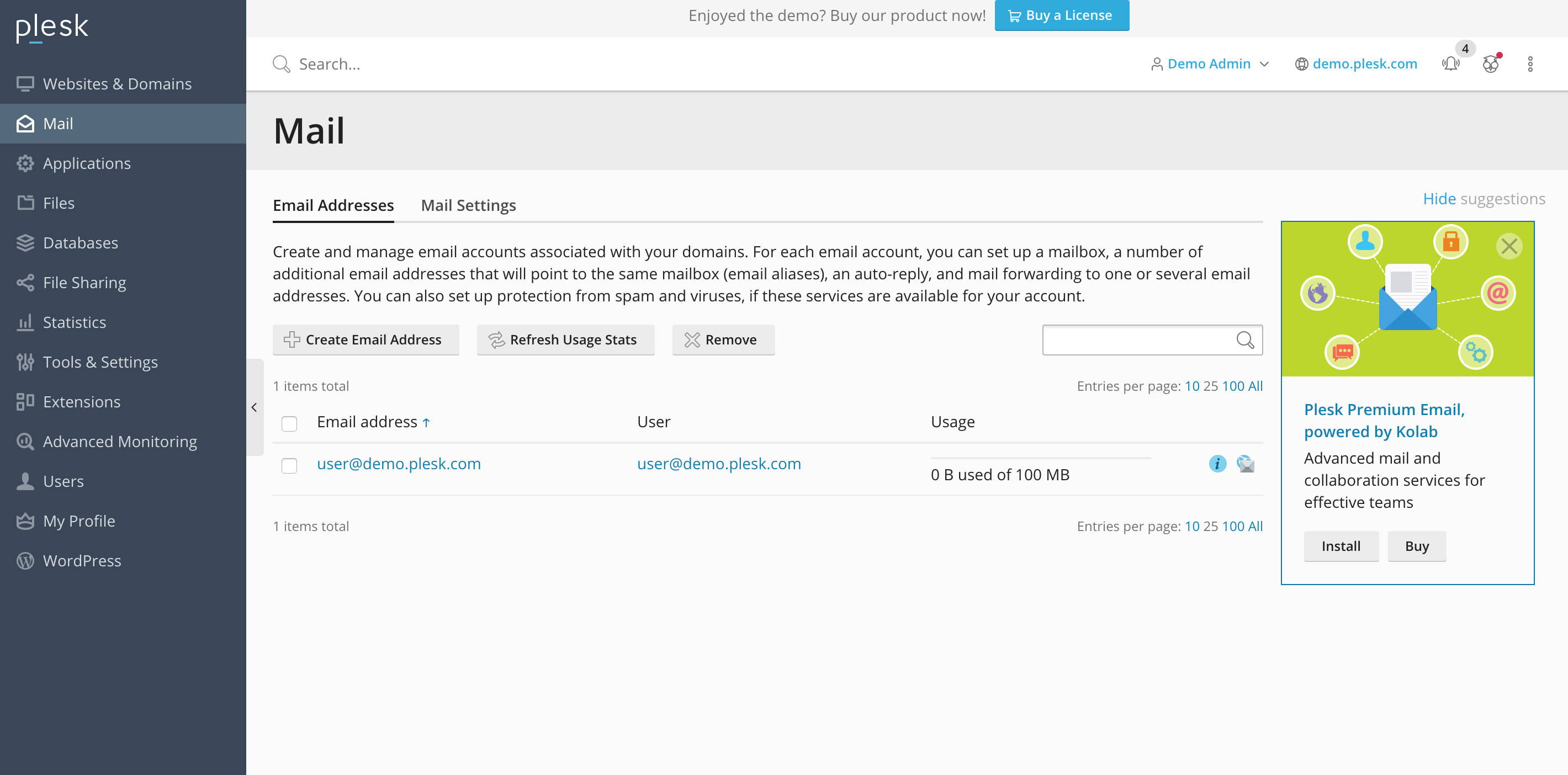Click the global search magnifier icon

click(281, 64)
